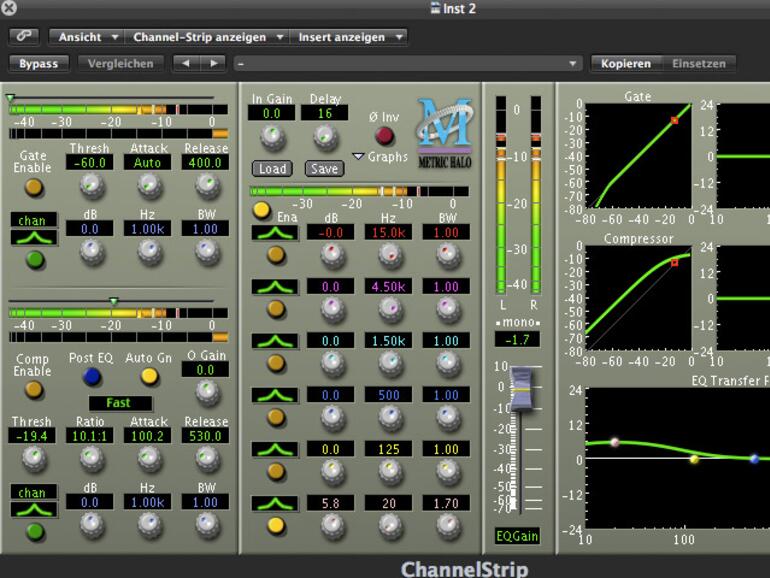Viewport: 770px width, 578px height.
Task: Toggle the Gate Enable button
Action: [x=34, y=188]
